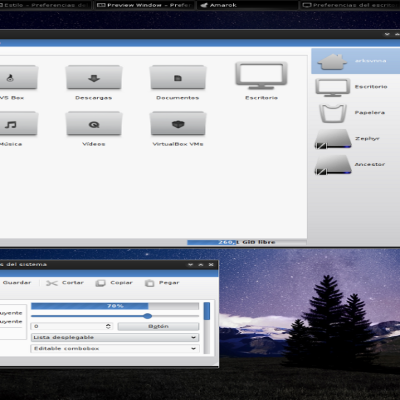Switch to Preferencias del escritorio taskbar entry
Image resolution: width=400 pixels, height=400 pixels.
(x=350, y=5)
